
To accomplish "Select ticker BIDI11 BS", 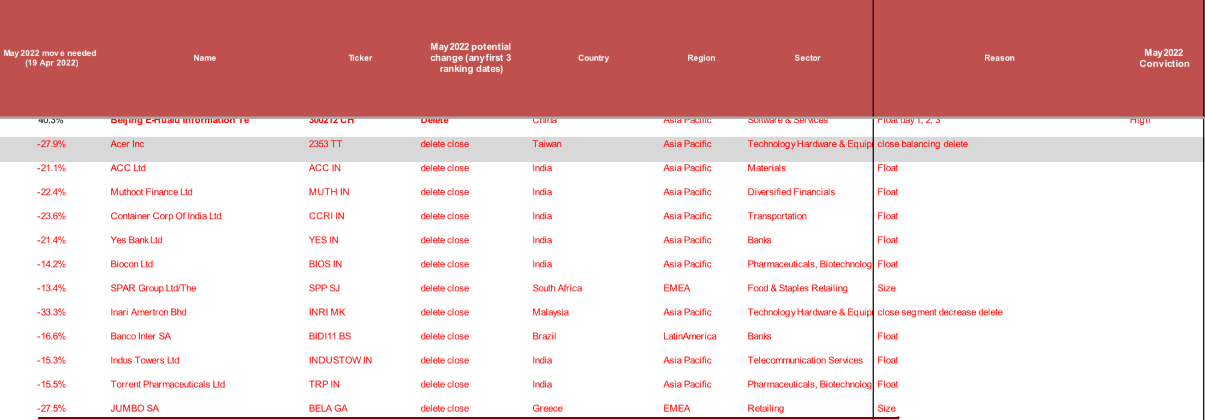I will [330, 336].
